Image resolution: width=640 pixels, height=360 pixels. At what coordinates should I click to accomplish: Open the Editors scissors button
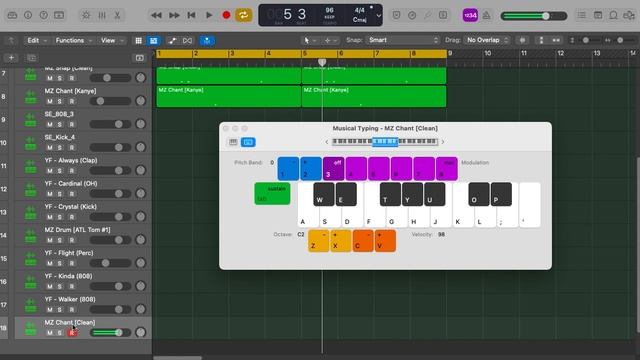pyautogui.click(x=117, y=16)
